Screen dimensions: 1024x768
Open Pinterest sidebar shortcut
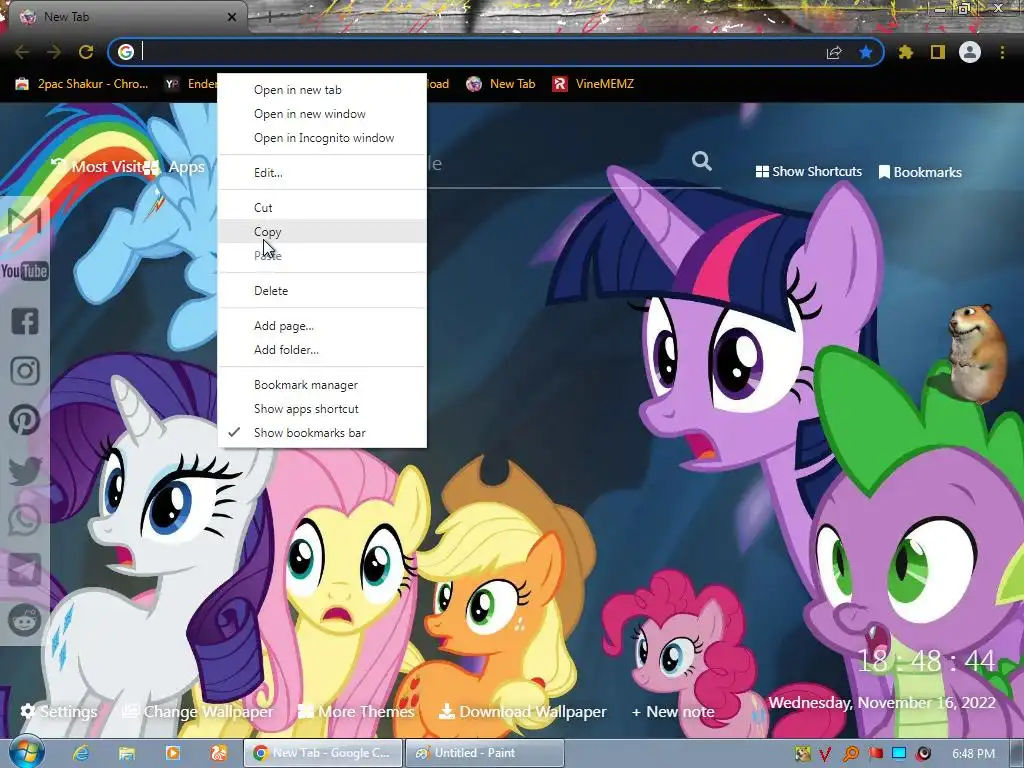click(25, 420)
